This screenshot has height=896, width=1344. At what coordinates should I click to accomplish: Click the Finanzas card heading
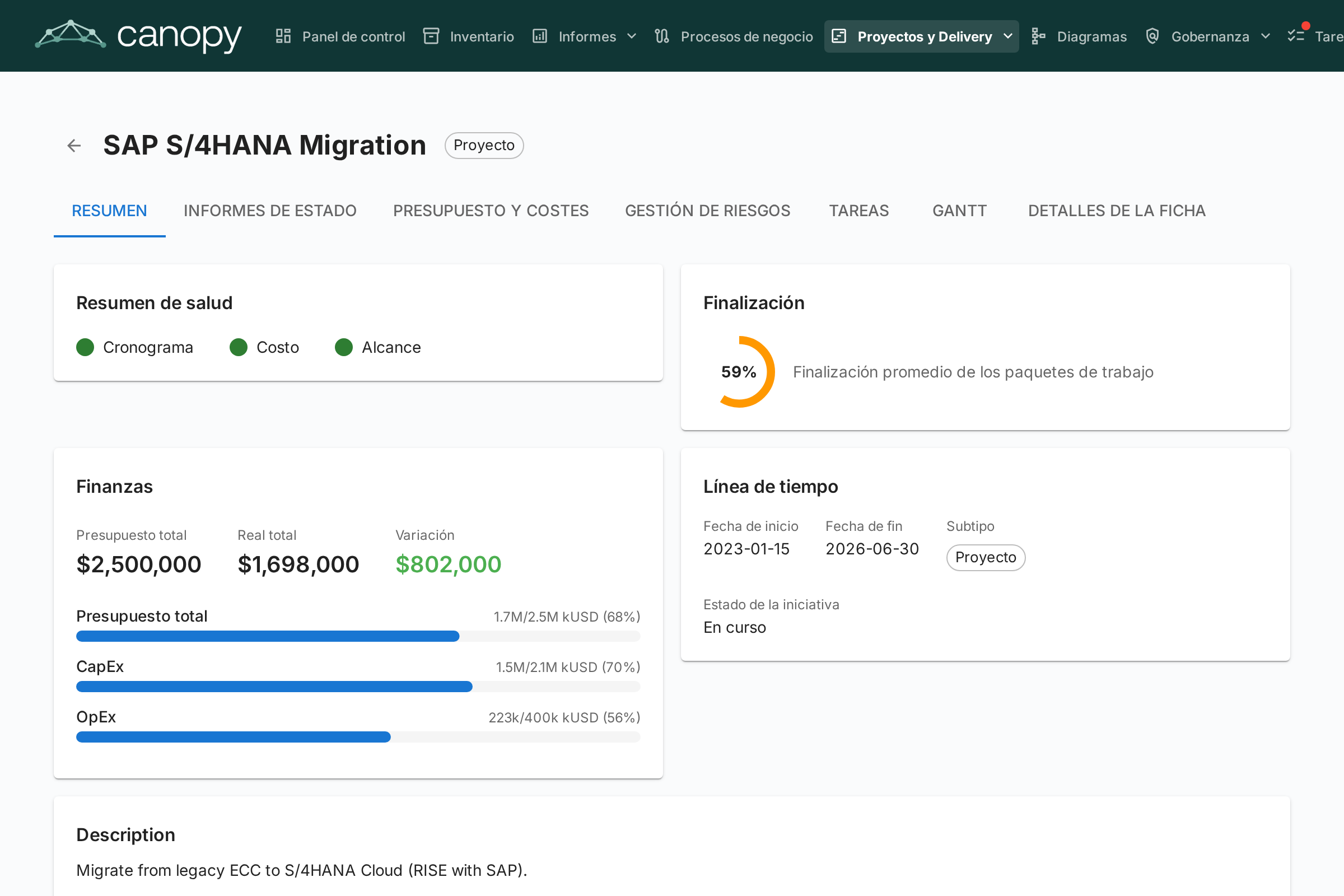(x=114, y=486)
